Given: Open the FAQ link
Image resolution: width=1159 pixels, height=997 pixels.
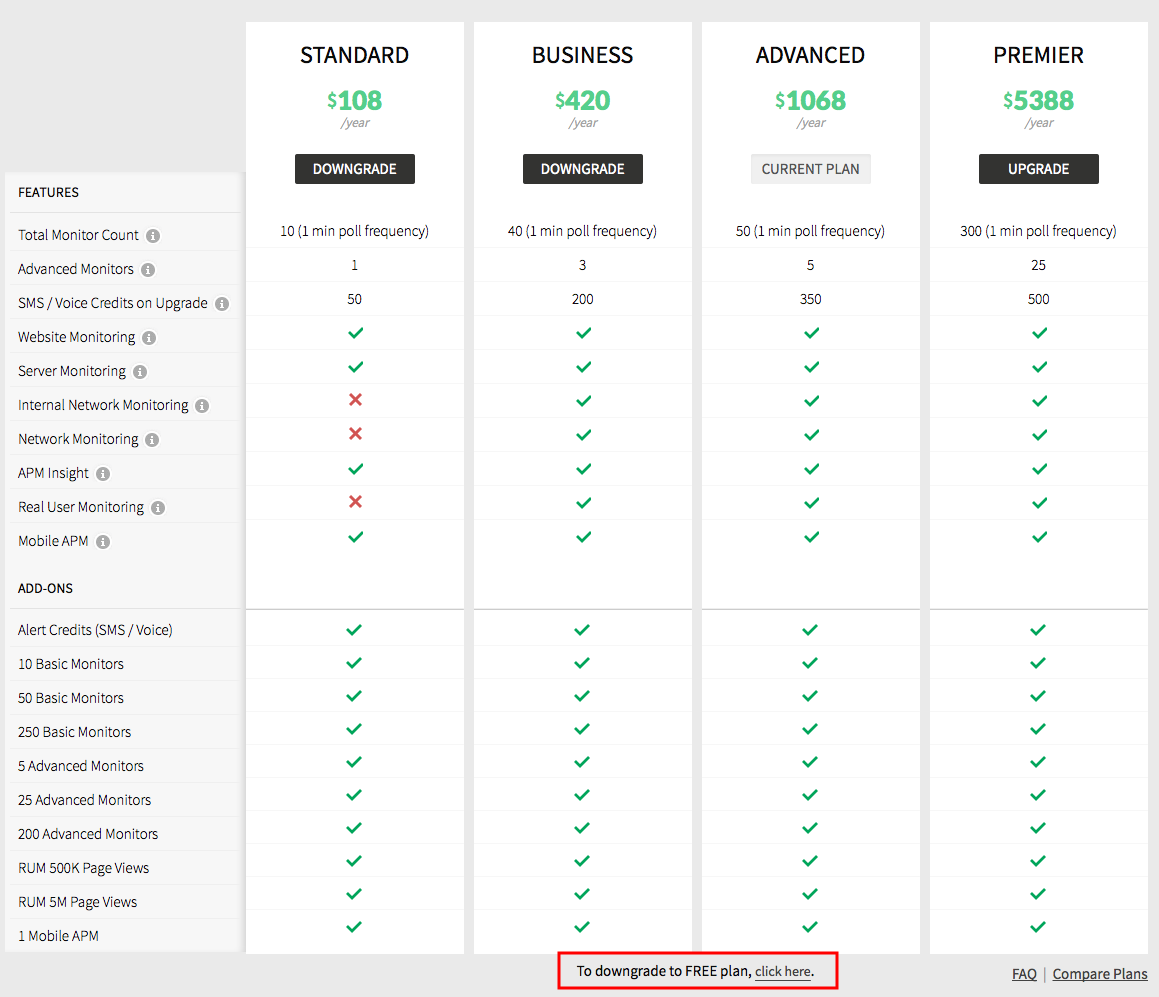Looking at the screenshot, I should pyautogui.click(x=1024, y=974).
